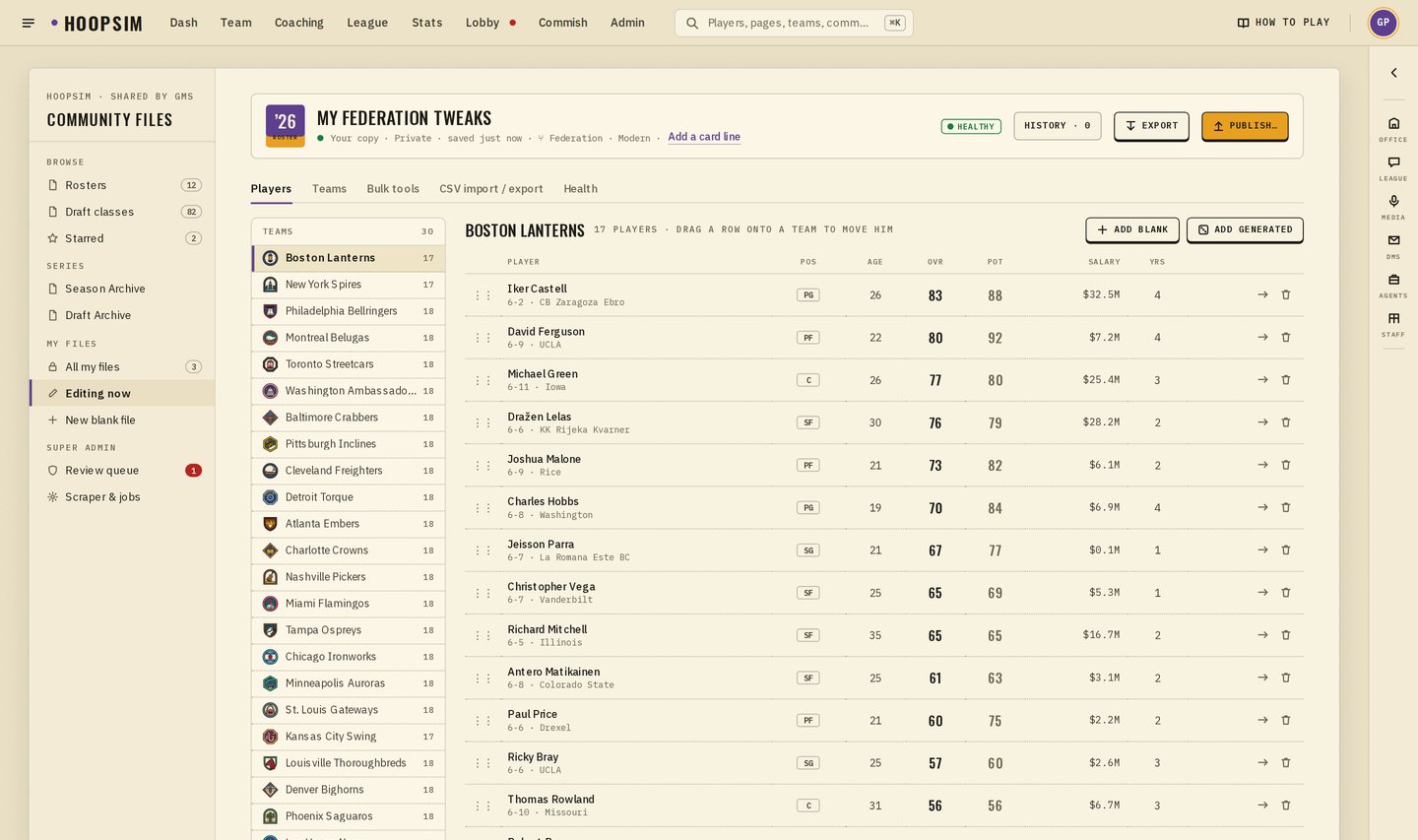Click the Add a card line link
This screenshot has height=840, width=1418.
click(x=704, y=137)
